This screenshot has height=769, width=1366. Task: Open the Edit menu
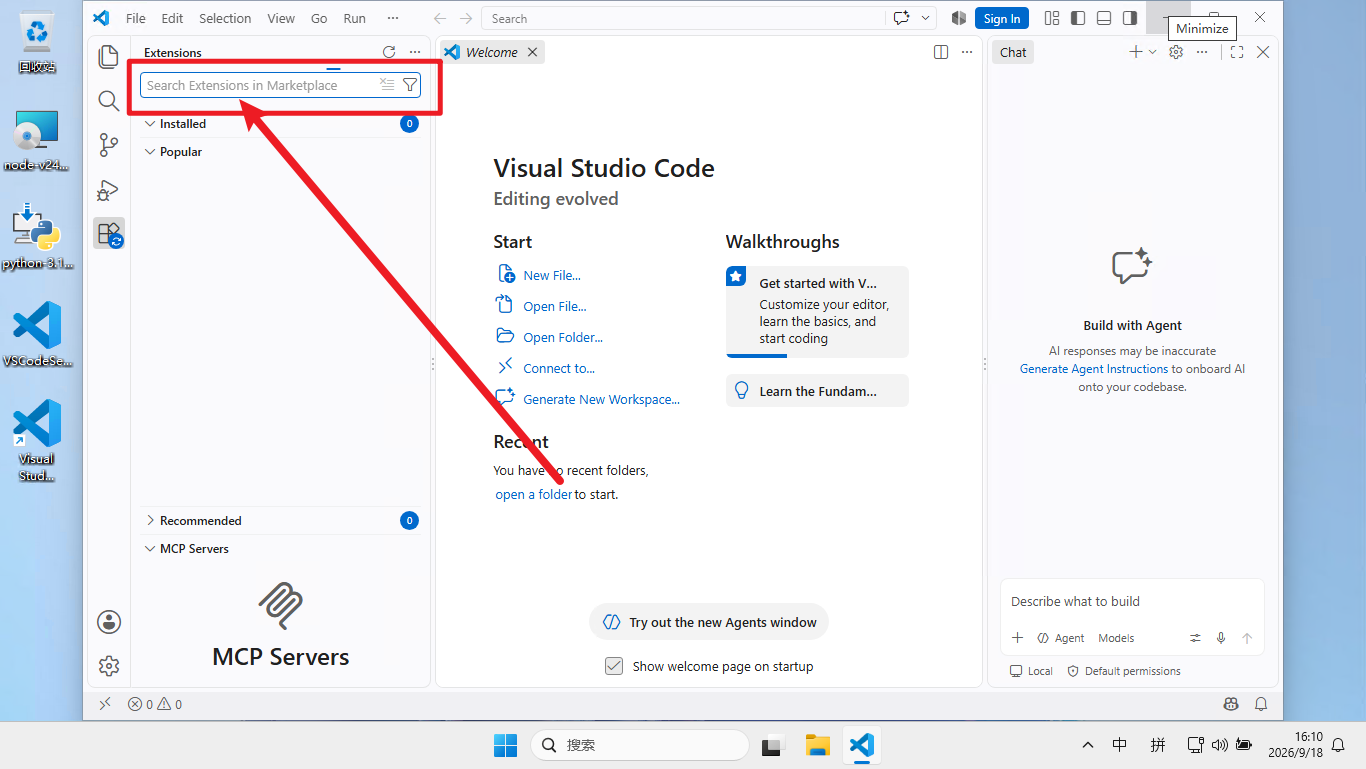pyautogui.click(x=172, y=18)
